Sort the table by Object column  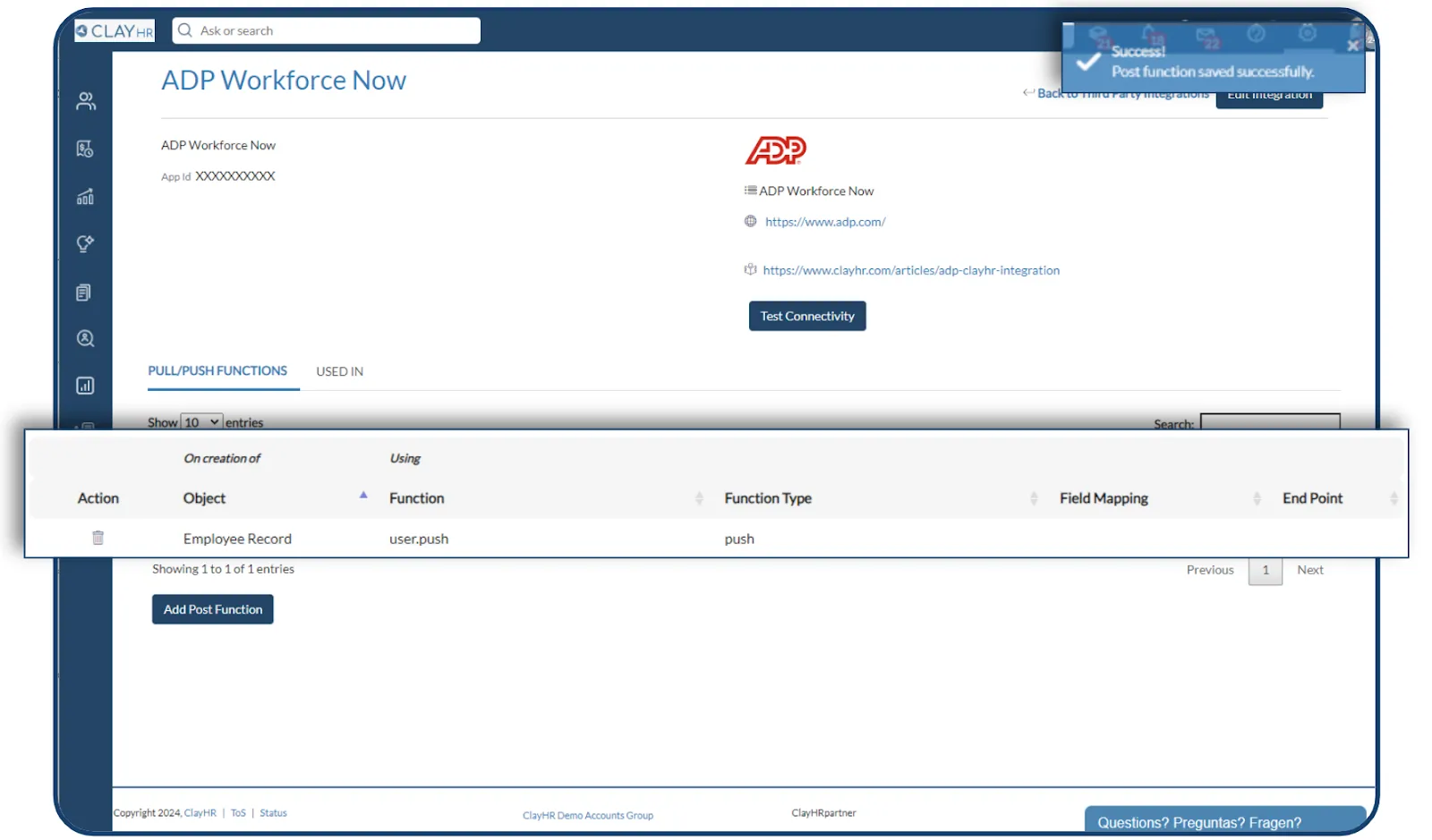[275, 498]
